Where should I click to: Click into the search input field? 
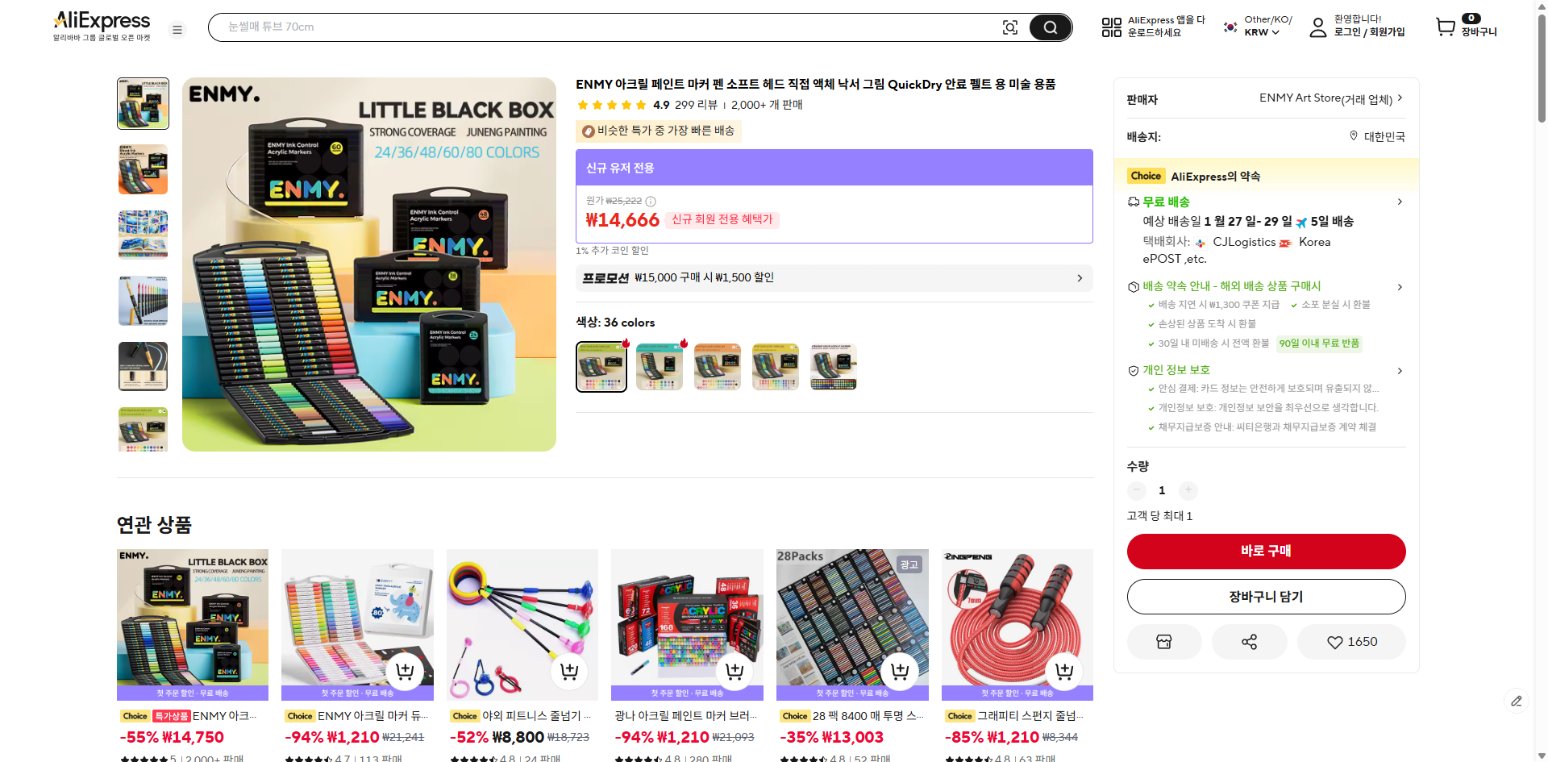600,27
